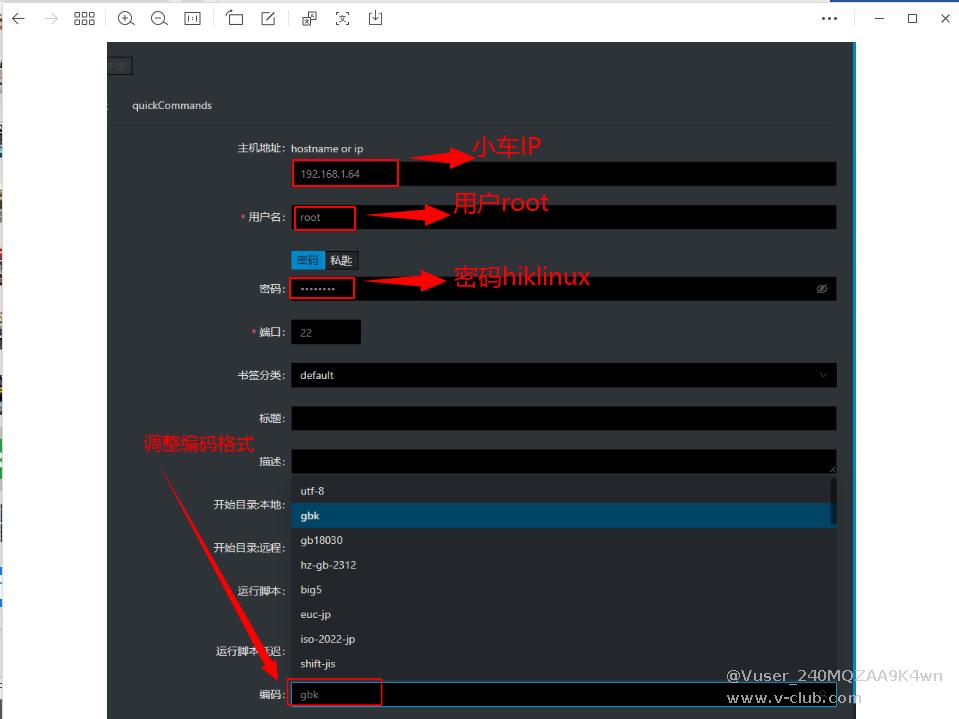Save the image with the download icon
This screenshot has width=959, height=719.
point(376,18)
